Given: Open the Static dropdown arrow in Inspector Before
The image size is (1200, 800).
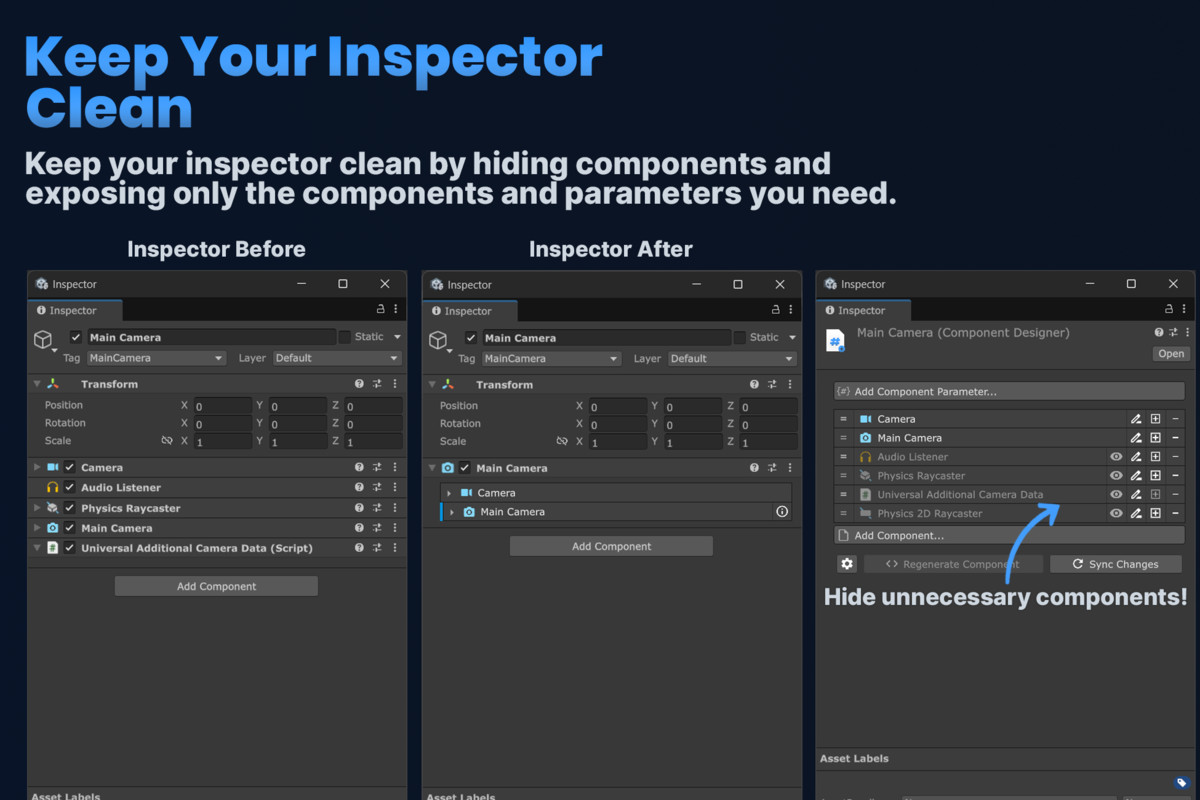Looking at the screenshot, I should [x=397, y=337].
